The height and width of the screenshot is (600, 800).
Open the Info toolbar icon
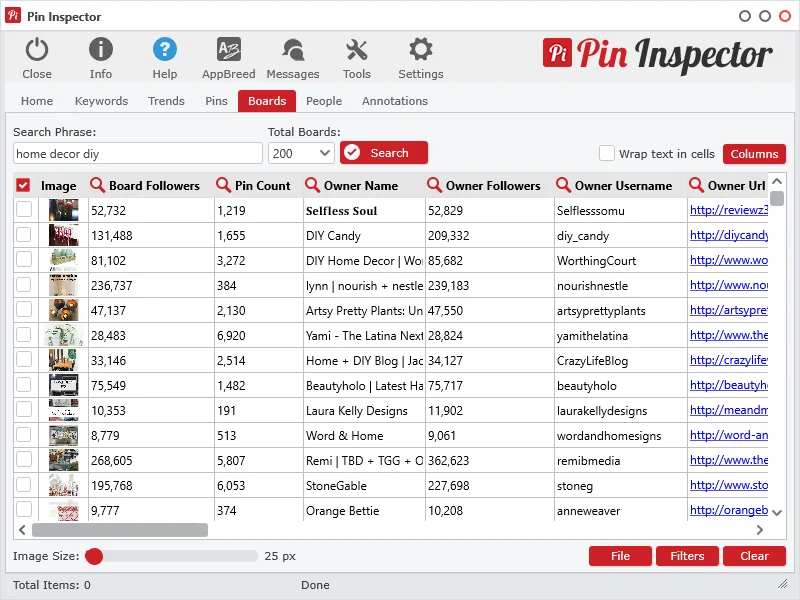click(101, 50)
